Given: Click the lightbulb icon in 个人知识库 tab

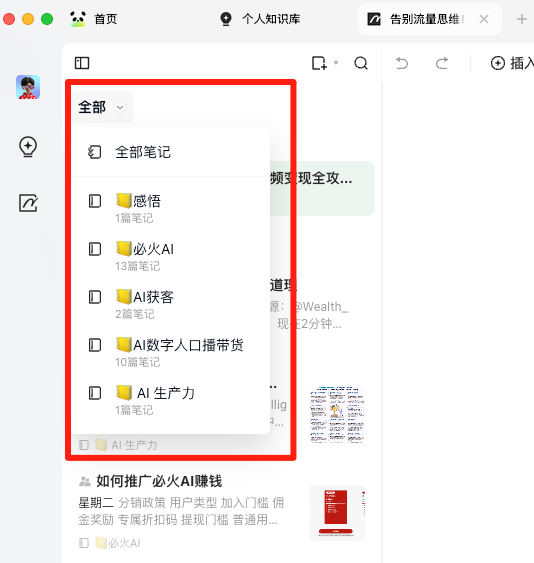Looking at the screenshot, I should (x=226, y=19).
